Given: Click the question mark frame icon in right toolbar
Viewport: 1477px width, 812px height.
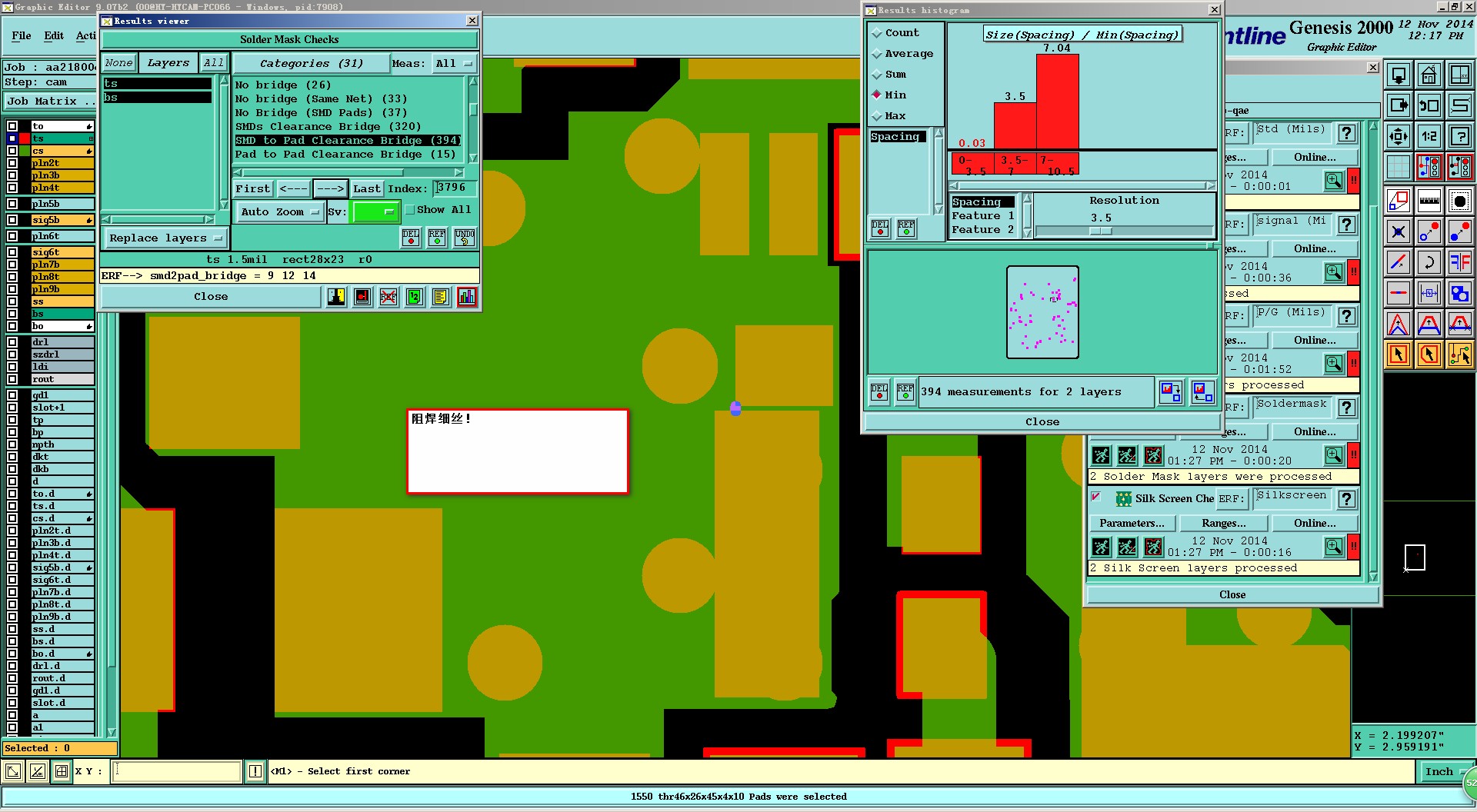Looking at the screenshot, I should tap(1459, 136).
